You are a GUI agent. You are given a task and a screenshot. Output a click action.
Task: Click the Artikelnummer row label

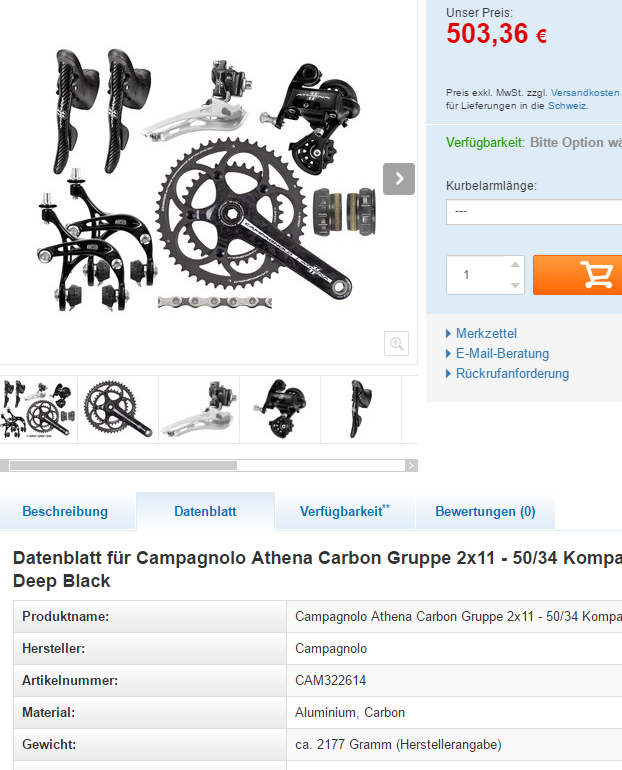pyautogui.click(x=70, y=681)
